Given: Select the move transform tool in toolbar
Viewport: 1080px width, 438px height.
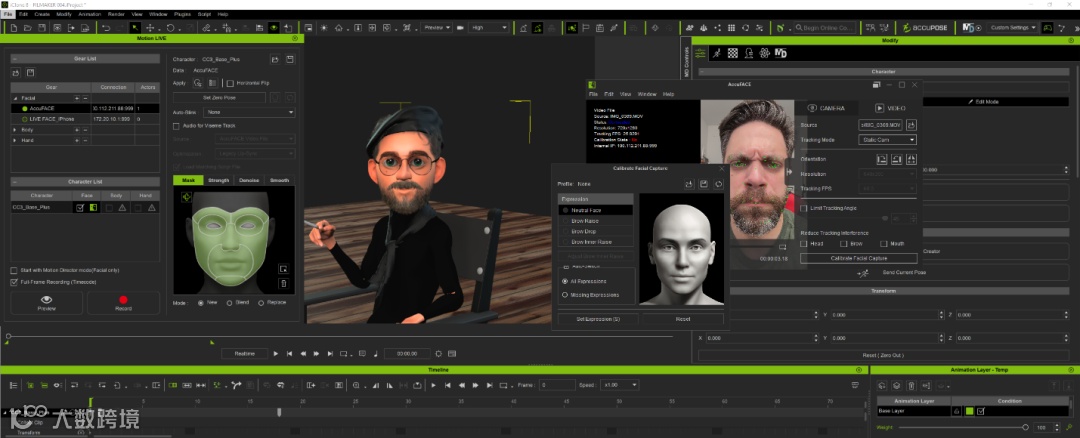Looking at the screenshot, I should coord(151,28).
